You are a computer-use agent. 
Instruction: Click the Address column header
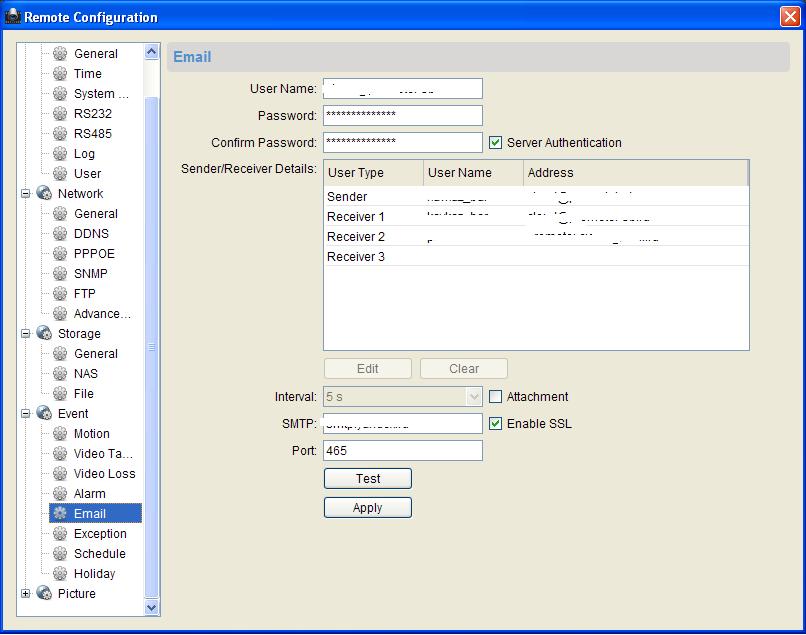636,173
